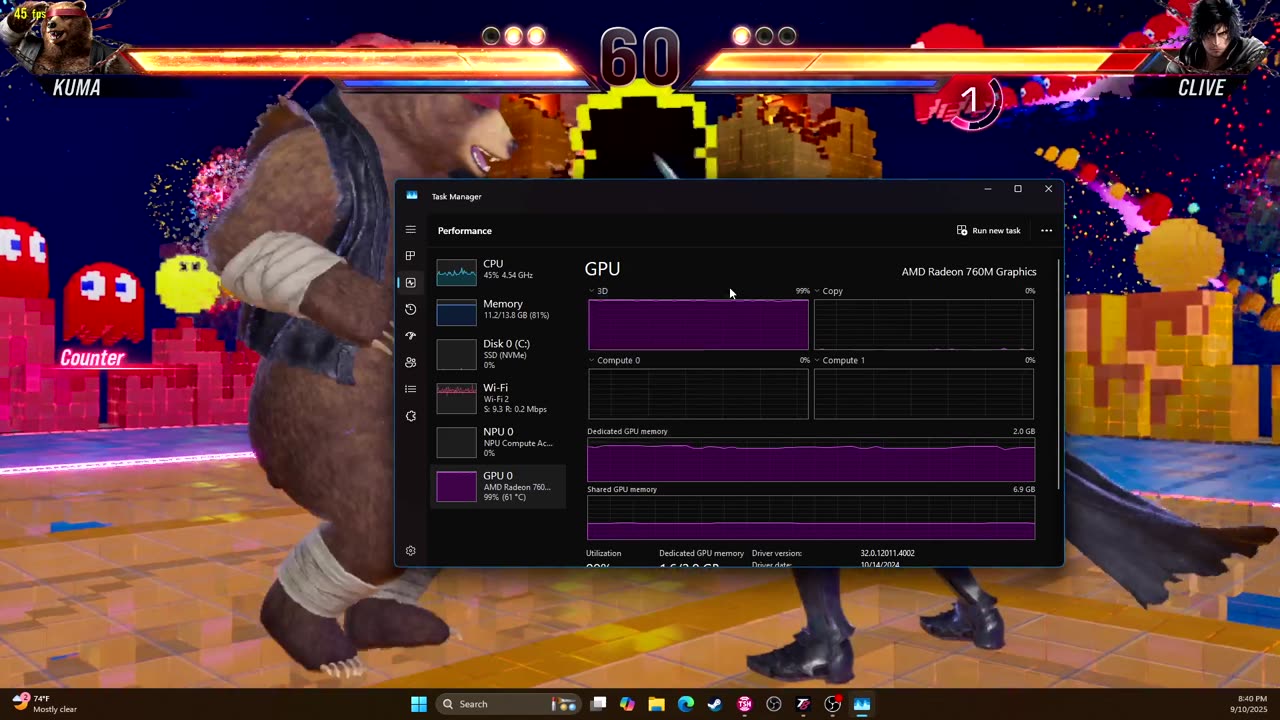Open Steam from the taskbar

point(715,704)
